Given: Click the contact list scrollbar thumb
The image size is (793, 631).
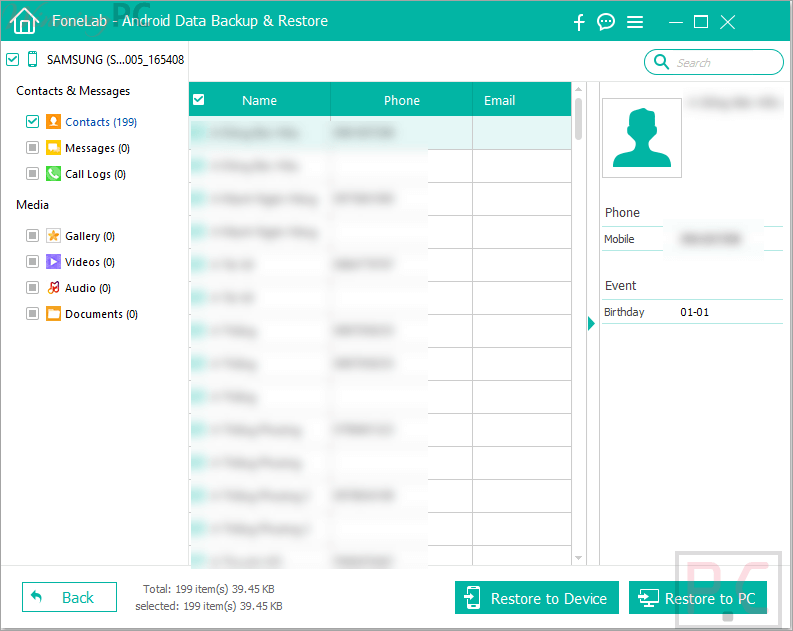Looking at the screenshot, I should 579,118.
